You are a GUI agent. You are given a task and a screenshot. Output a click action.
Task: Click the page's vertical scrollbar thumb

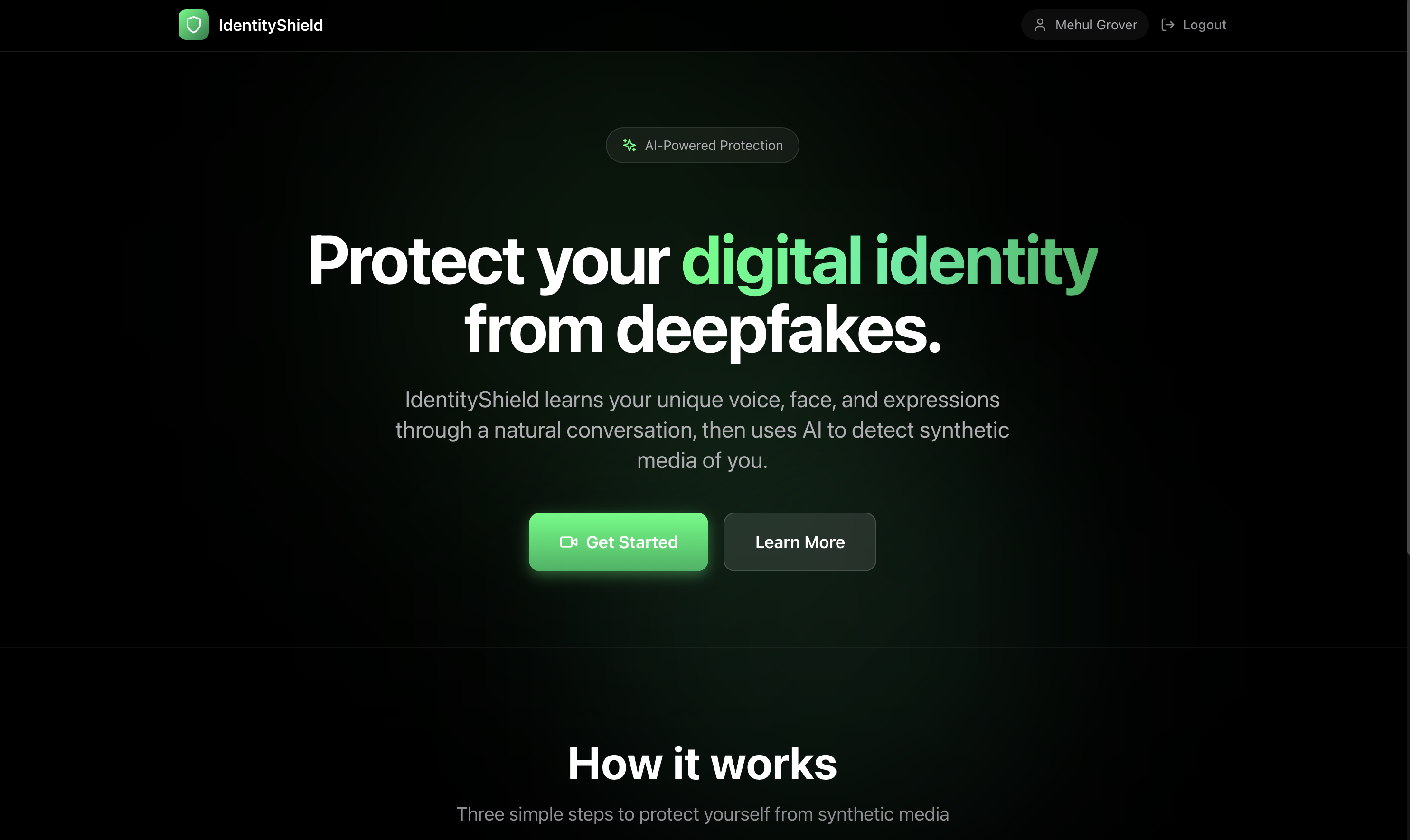click(x=1408, y=277)
